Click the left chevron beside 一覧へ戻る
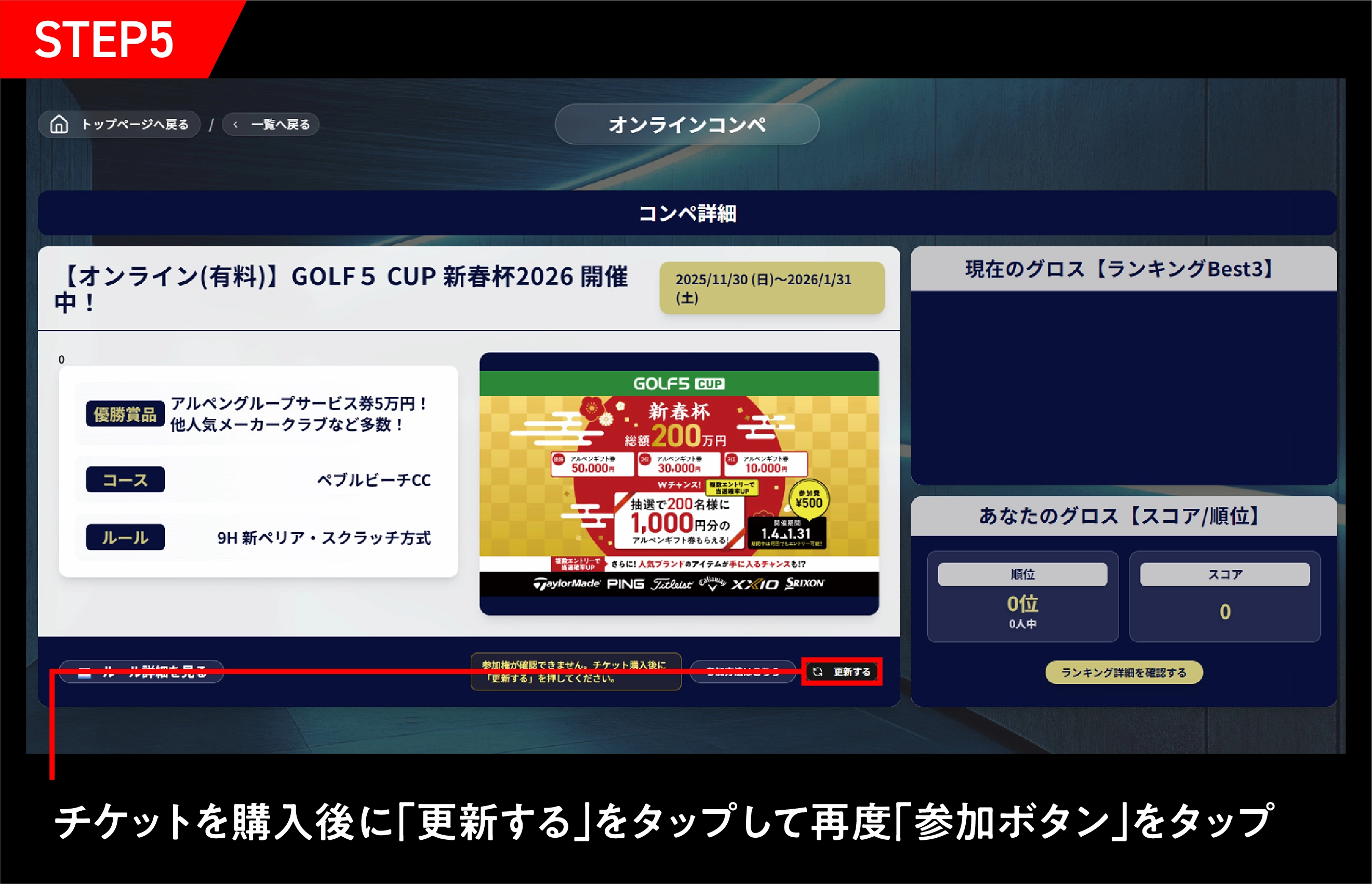This screenshot has width=1372, height=884. point(235,125)
